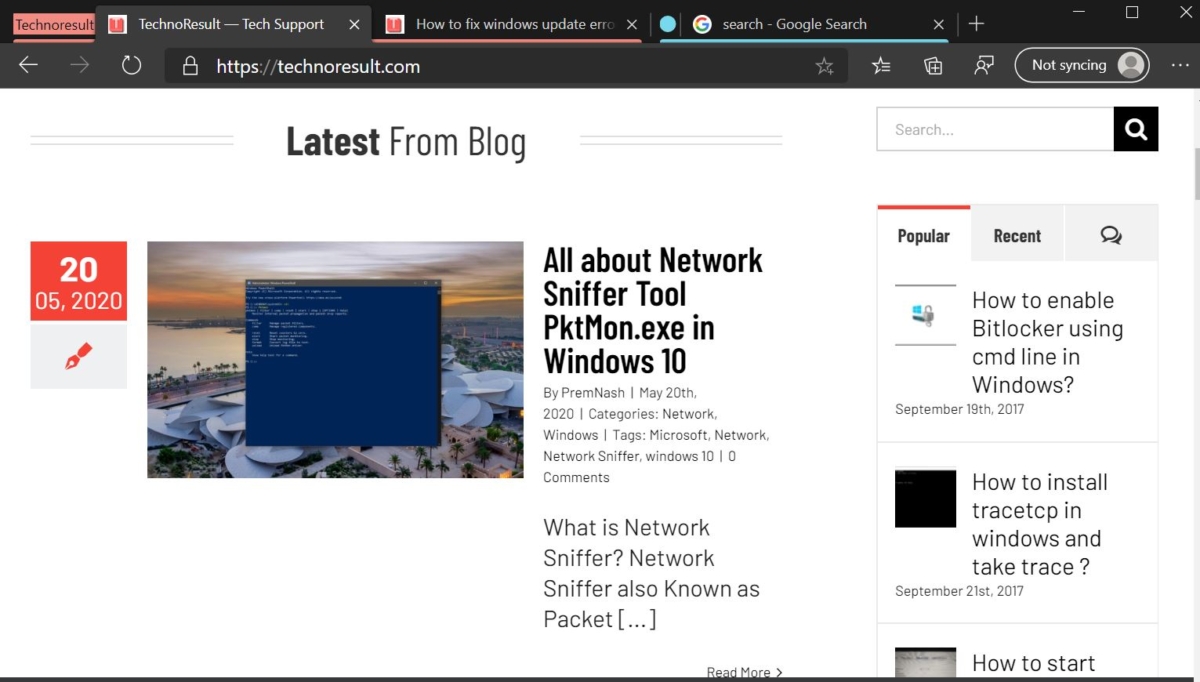Click the Bitlocker article thumbnail
Viewport: 1200px width, 682px height.
[x=925, y=315]
